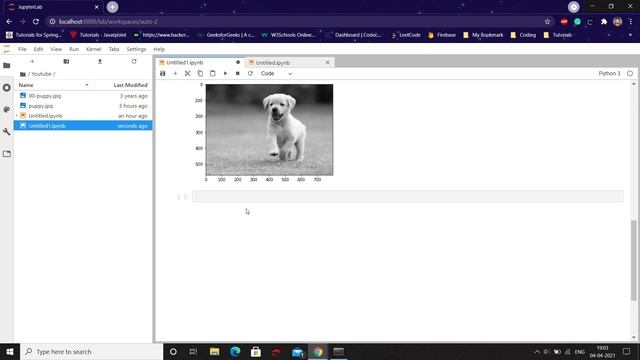Open the Tabs menu
This screenshot has width=640, height=360.
[x=114, y=49]
